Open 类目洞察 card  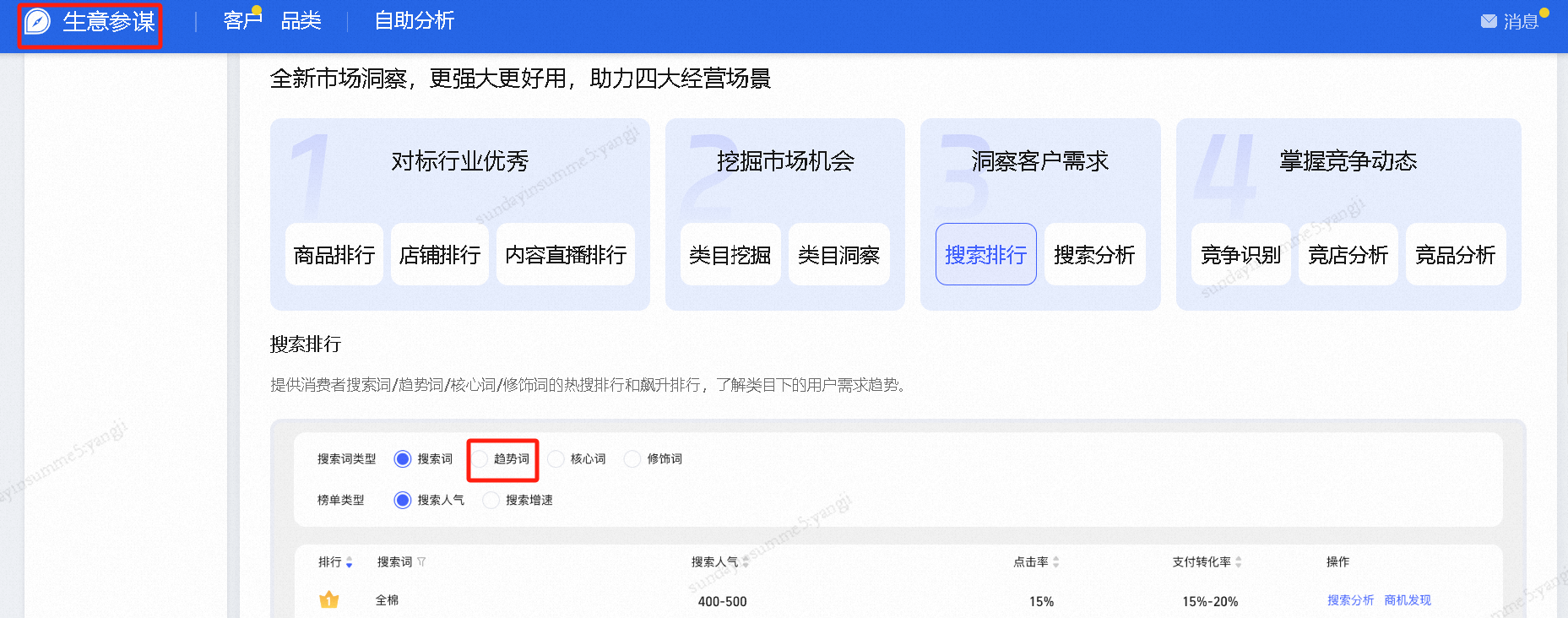(839, 254)
